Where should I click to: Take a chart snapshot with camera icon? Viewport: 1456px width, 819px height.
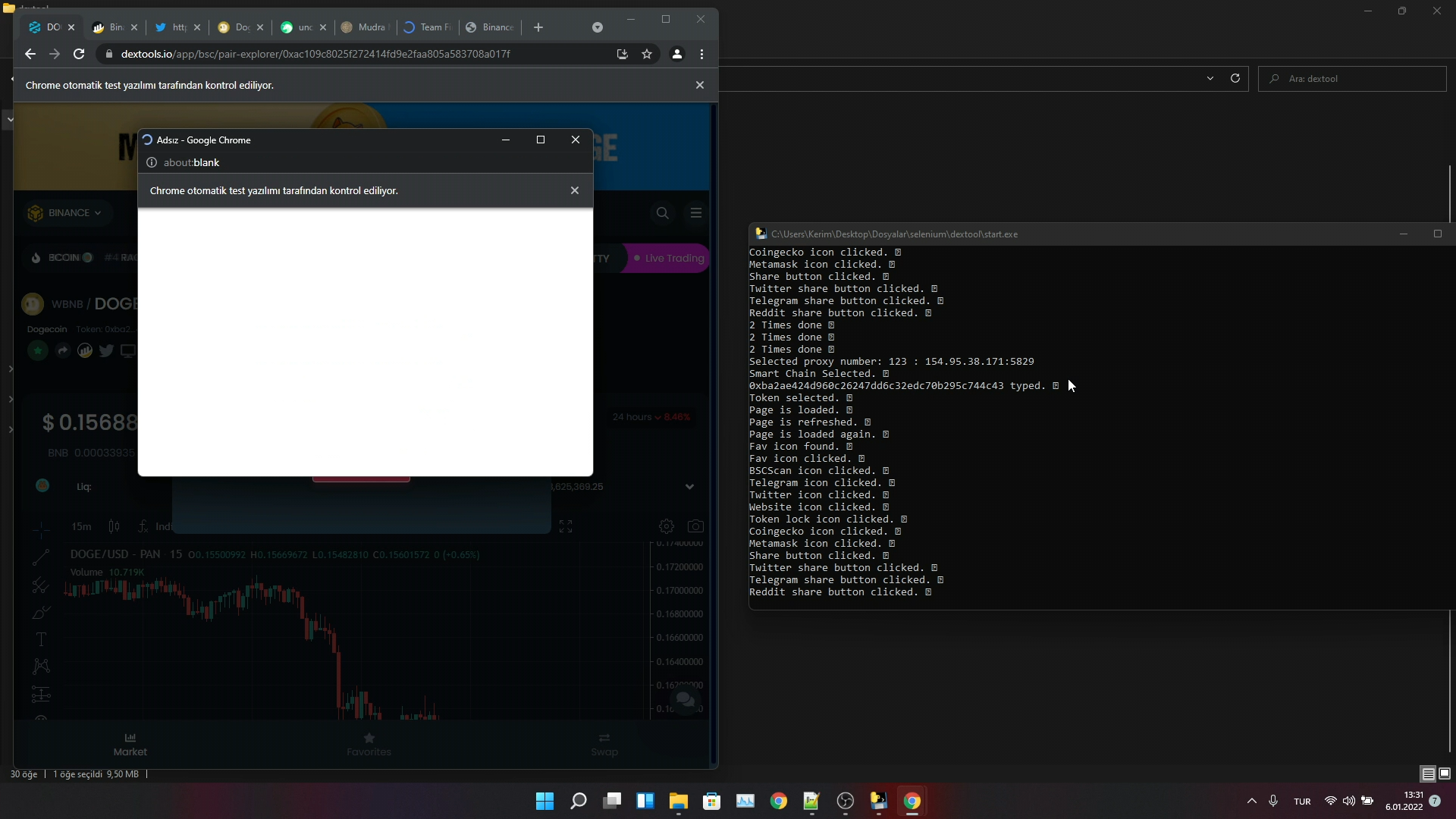[x=695, y=526]
